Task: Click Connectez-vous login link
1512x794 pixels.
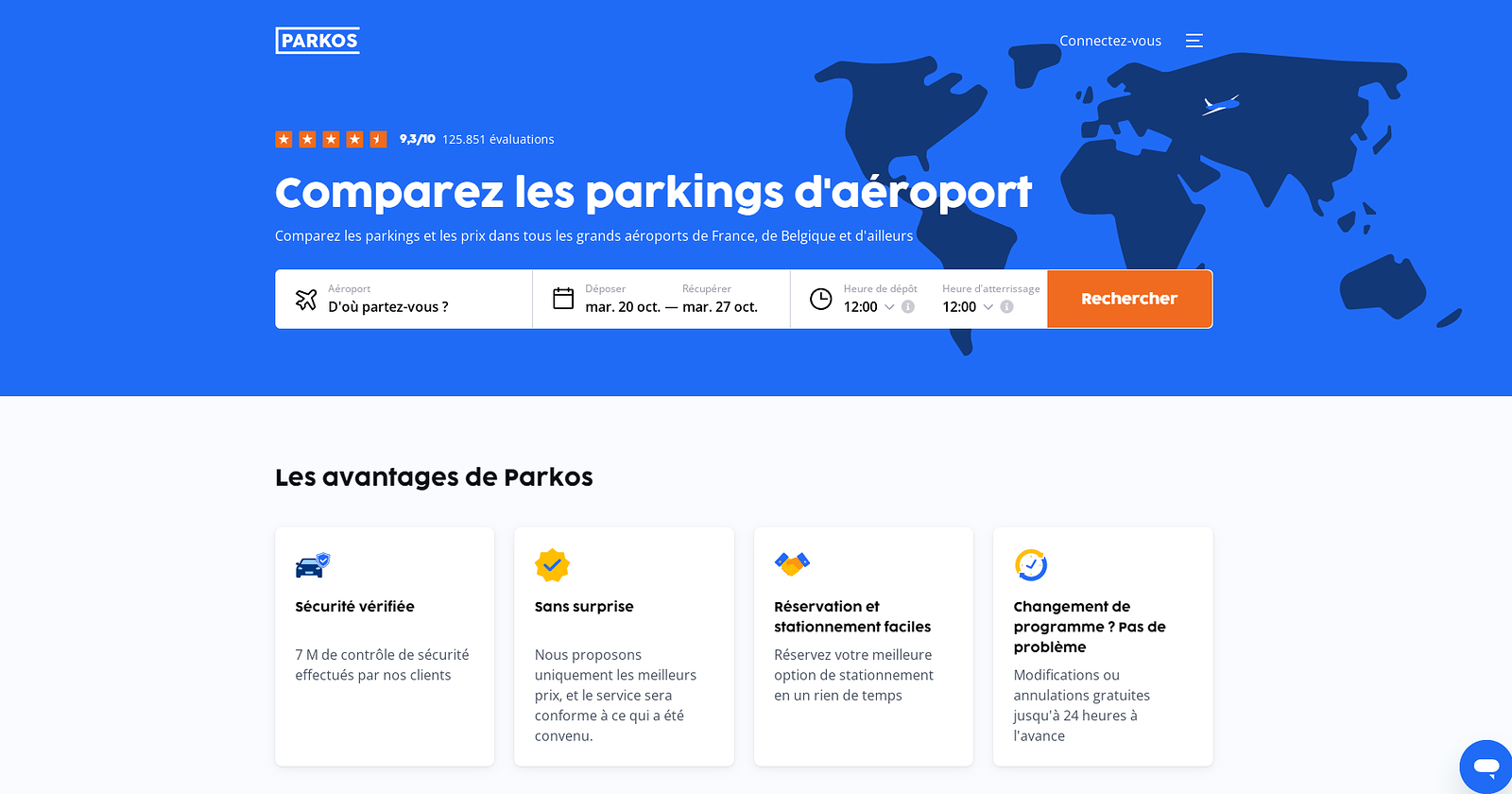Action: pos(1110,41)
